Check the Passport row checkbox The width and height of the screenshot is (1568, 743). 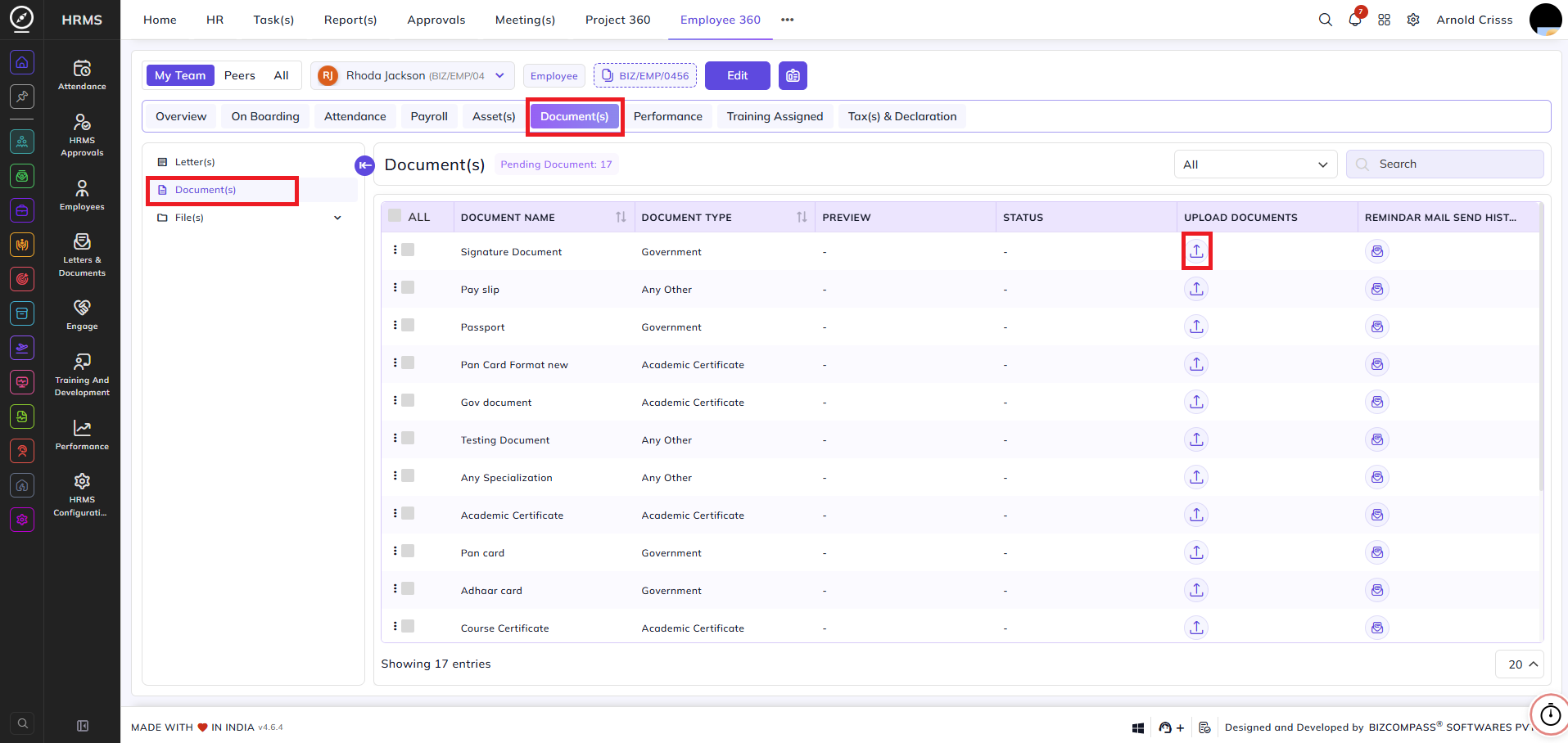(408, 325)
